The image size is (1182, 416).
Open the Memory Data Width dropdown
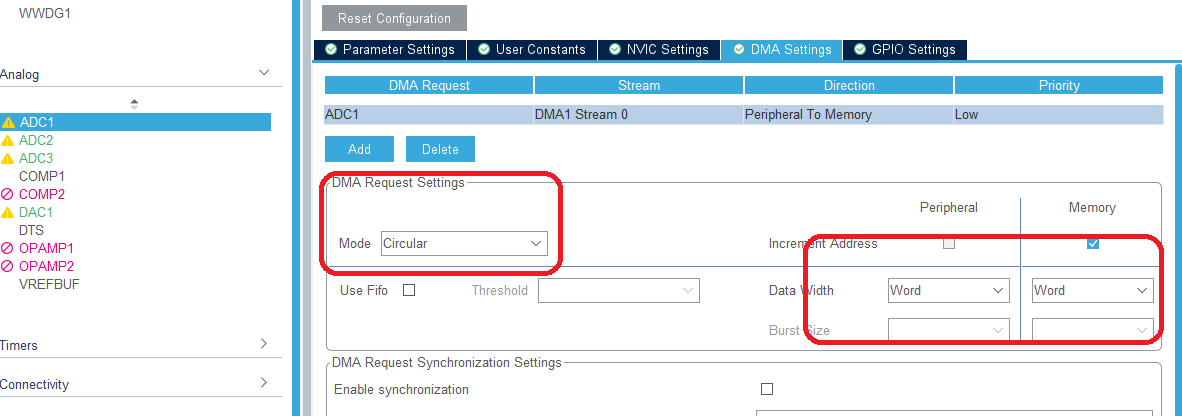point(1092,290)
